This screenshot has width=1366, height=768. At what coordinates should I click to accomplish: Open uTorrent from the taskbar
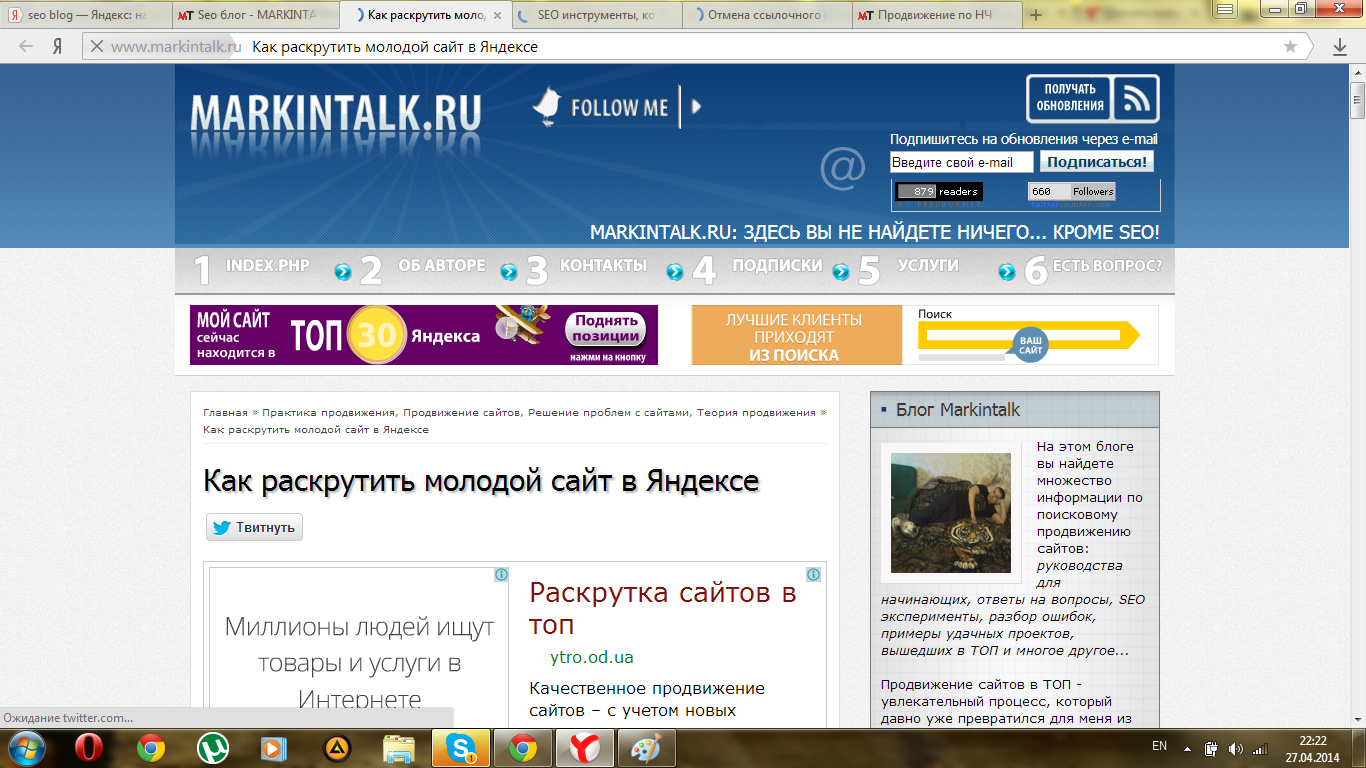pos(212,747)
